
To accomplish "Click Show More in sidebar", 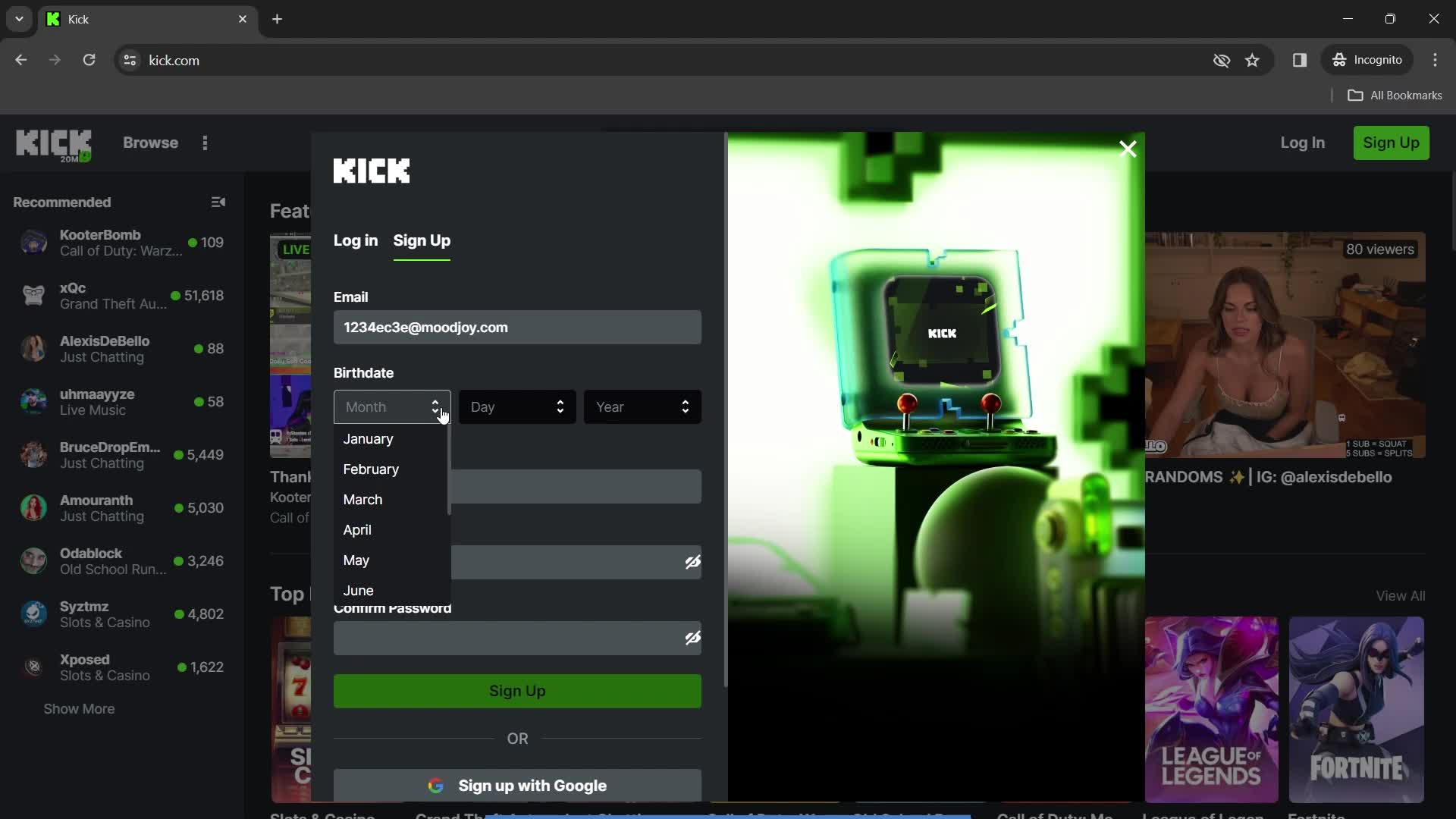I will (79, 709).
